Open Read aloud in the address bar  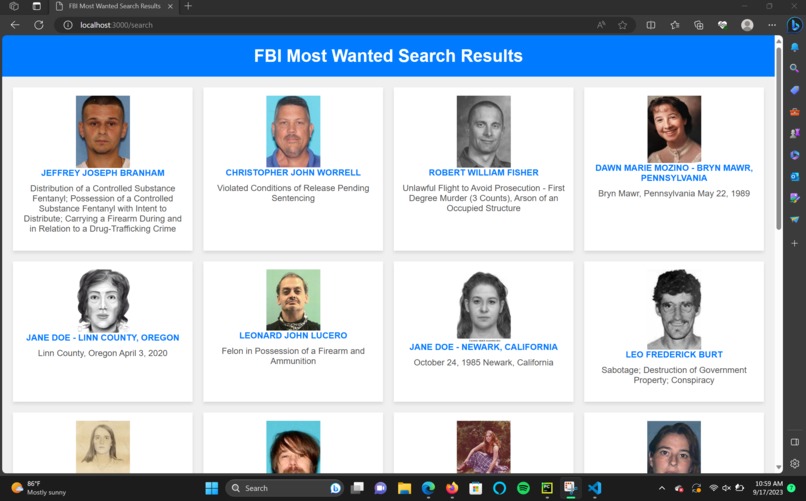pos(600,25)
